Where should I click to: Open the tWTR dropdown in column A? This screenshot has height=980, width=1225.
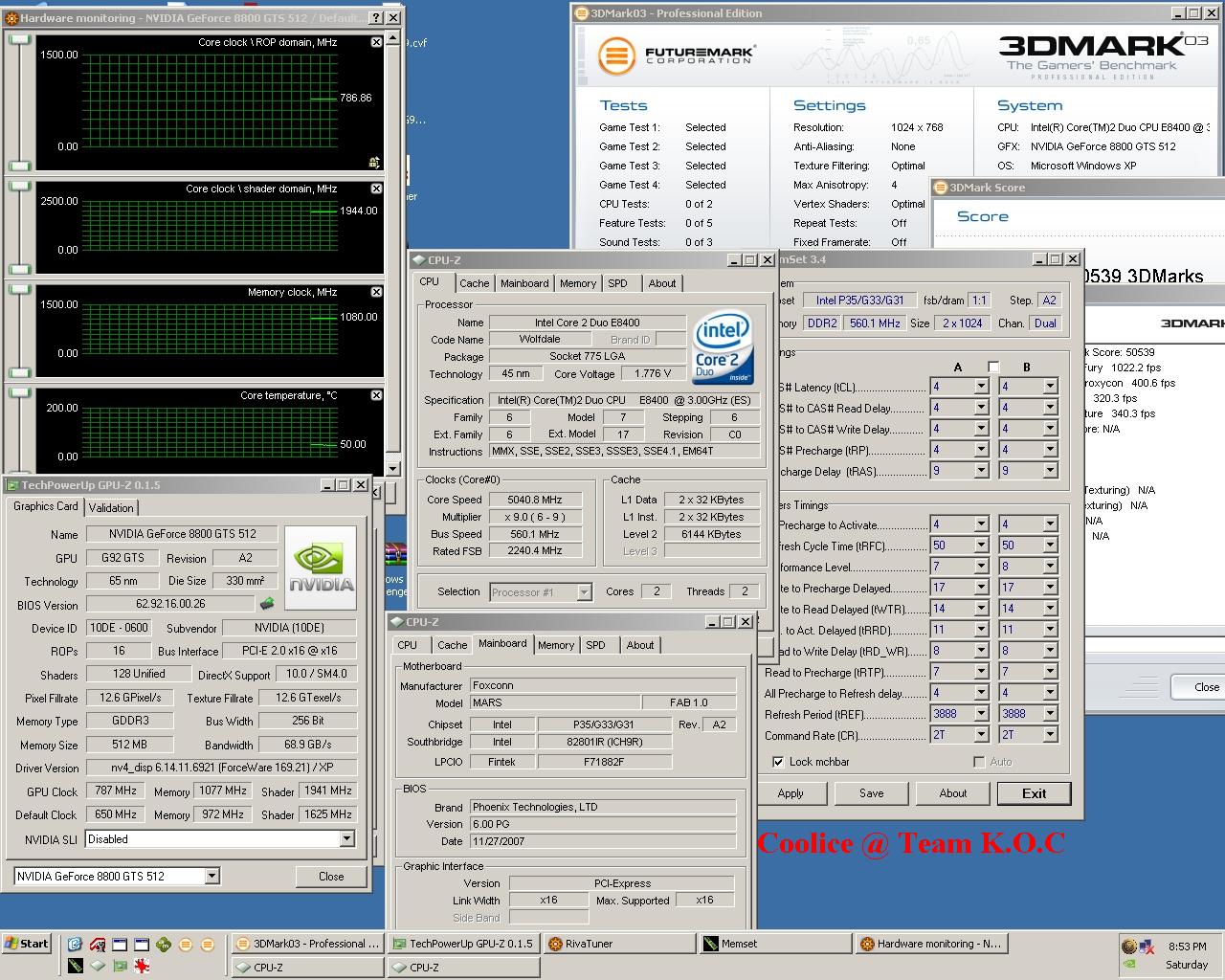[x=981, y=609]
